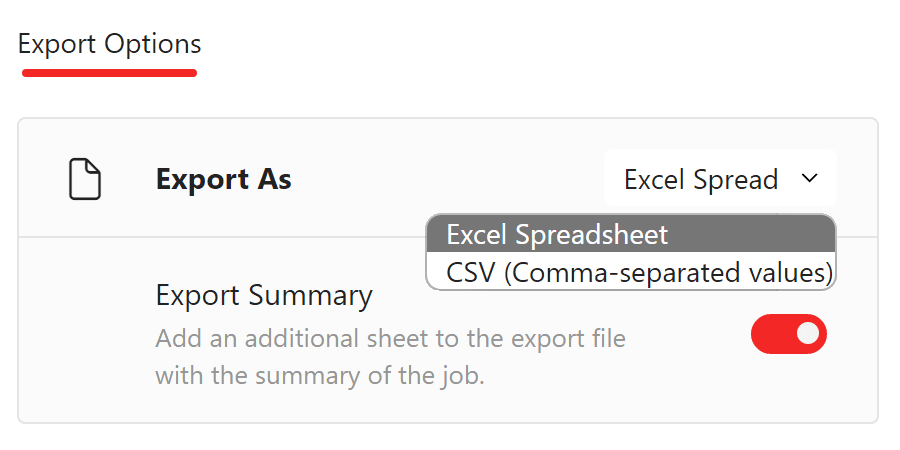The width and height of the screenshot is (900, 450).
Task: Select CSV (Comma-separated values) option
Action: pyautogui.click(x=631, y=272)
